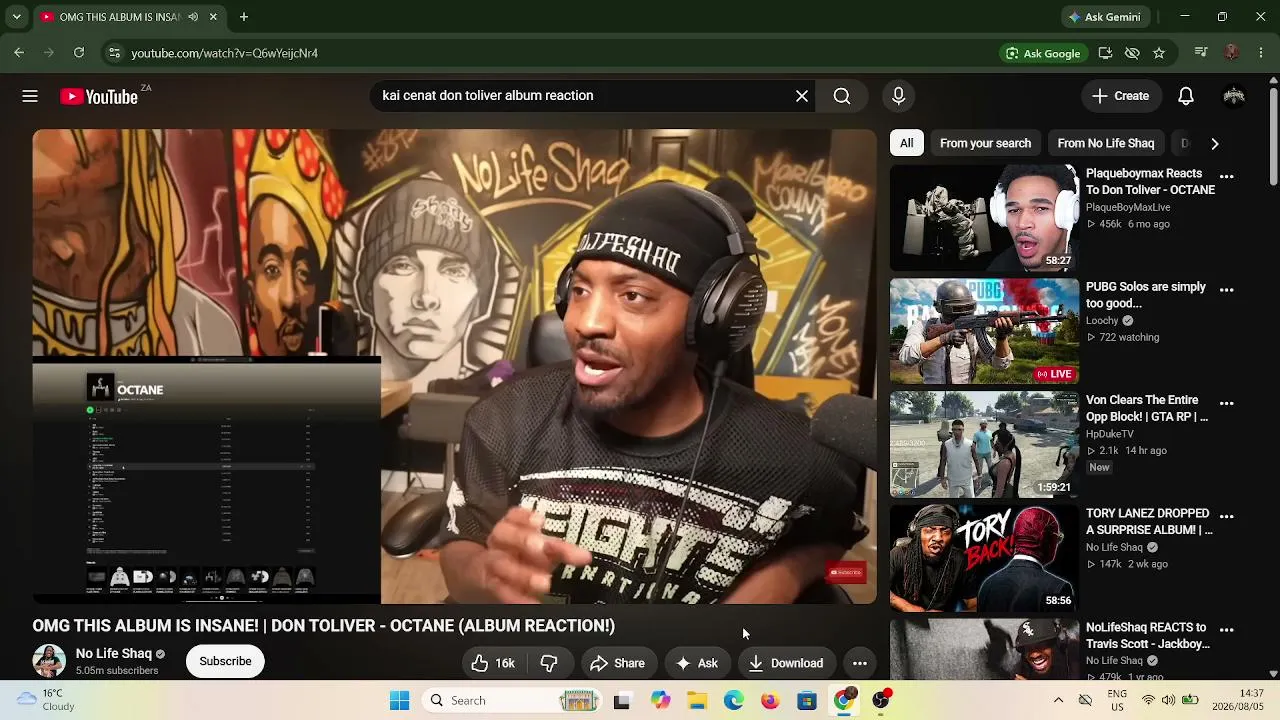Select the All filter chip

pyautogui.click(x=906, y=143)
